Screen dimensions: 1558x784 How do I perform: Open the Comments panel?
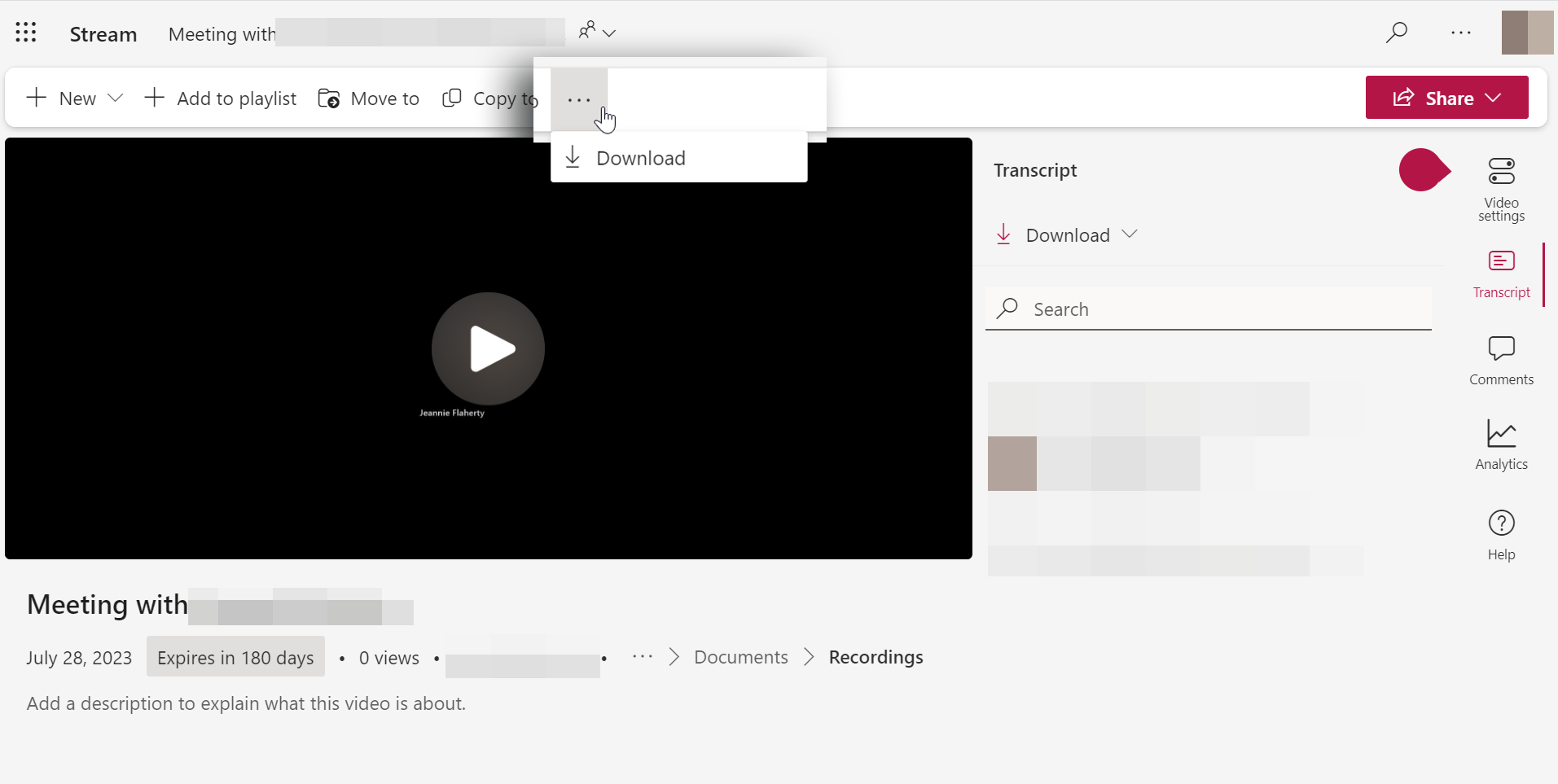1501,361
